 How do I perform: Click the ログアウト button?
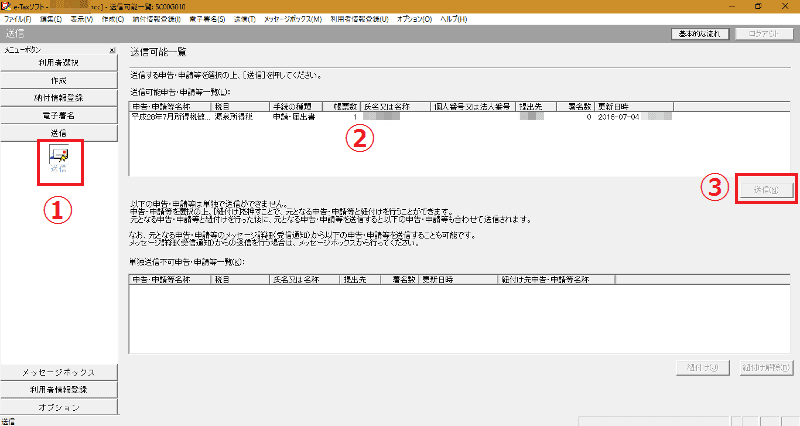(x=764, y=34)
